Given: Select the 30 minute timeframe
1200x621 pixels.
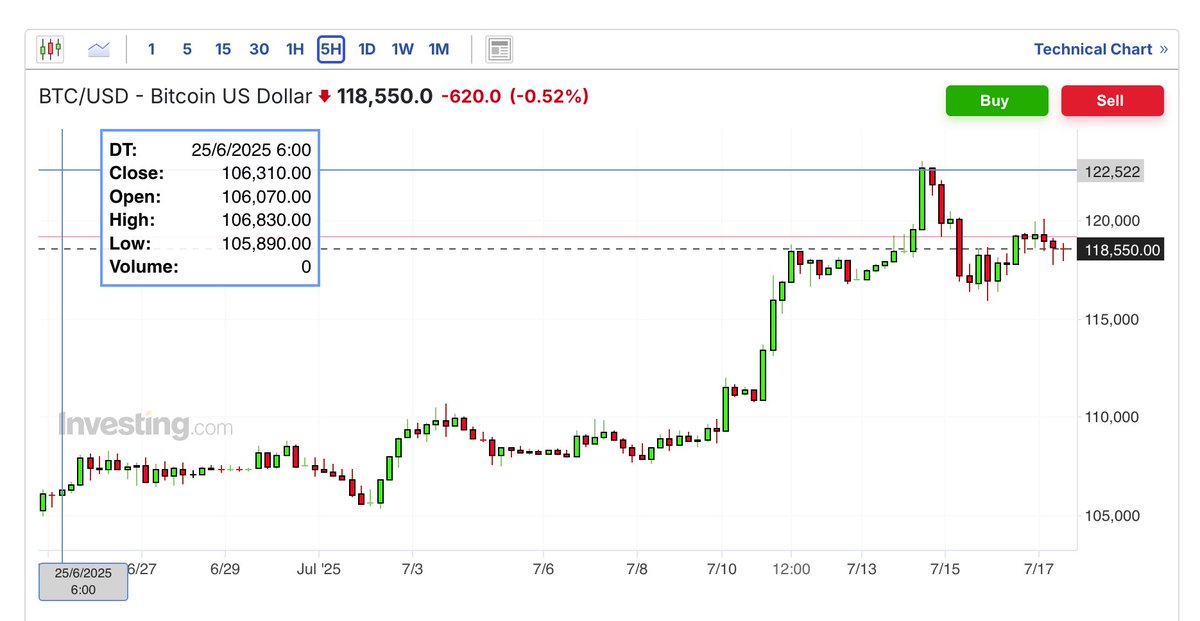Looking at the screenshot, I should [259, 48].
